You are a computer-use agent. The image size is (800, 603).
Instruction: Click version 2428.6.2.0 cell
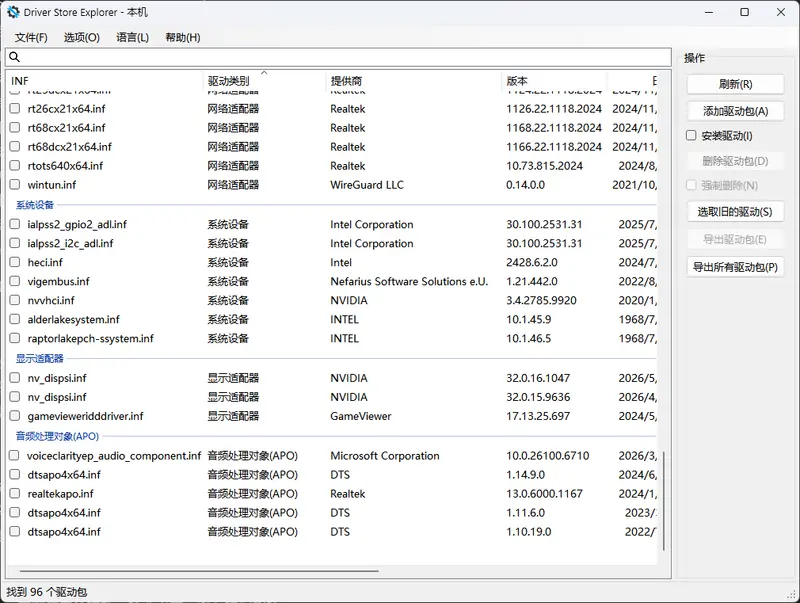(x=532, y=262)
